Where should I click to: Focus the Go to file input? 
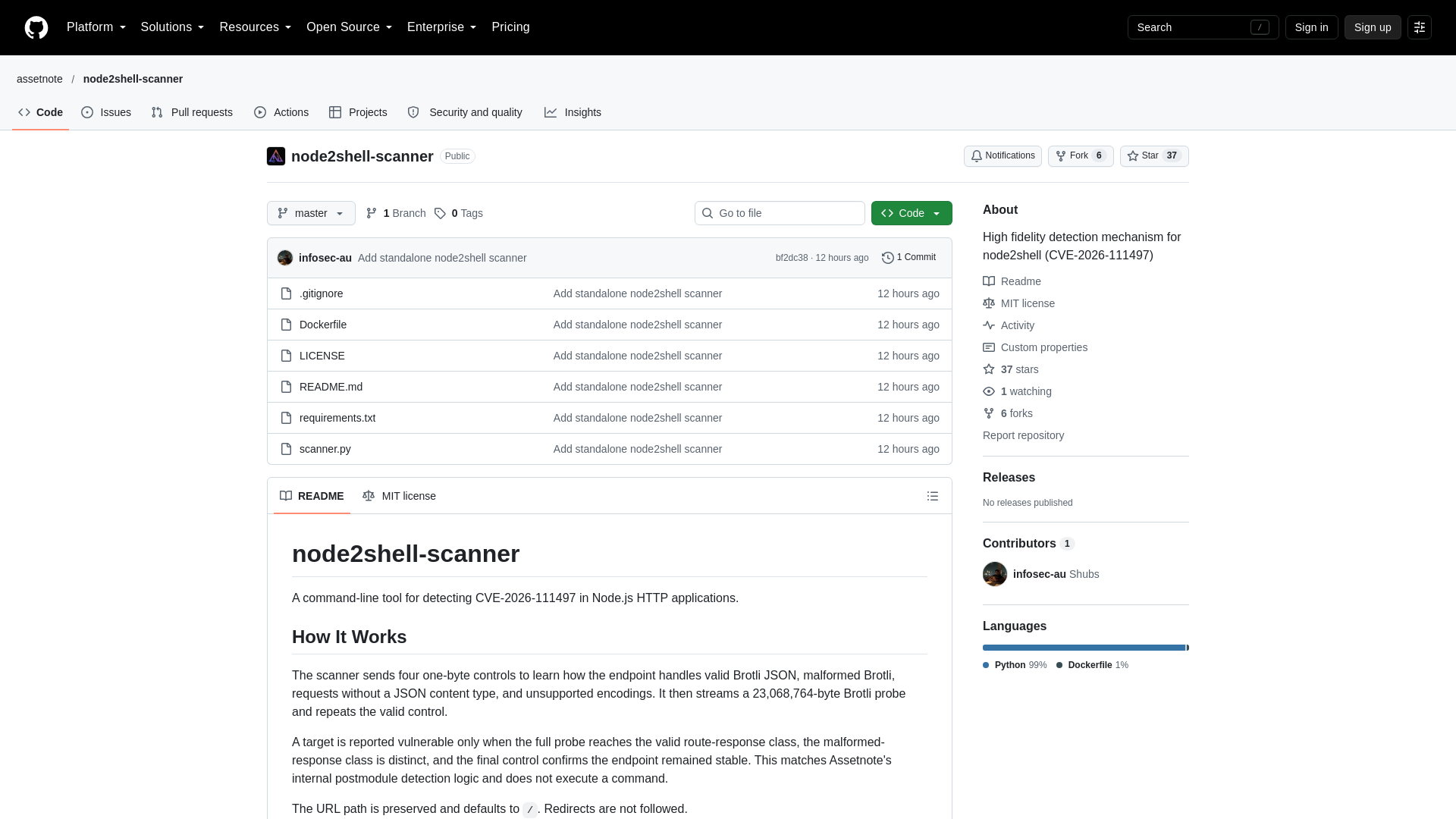click(780, 213)
